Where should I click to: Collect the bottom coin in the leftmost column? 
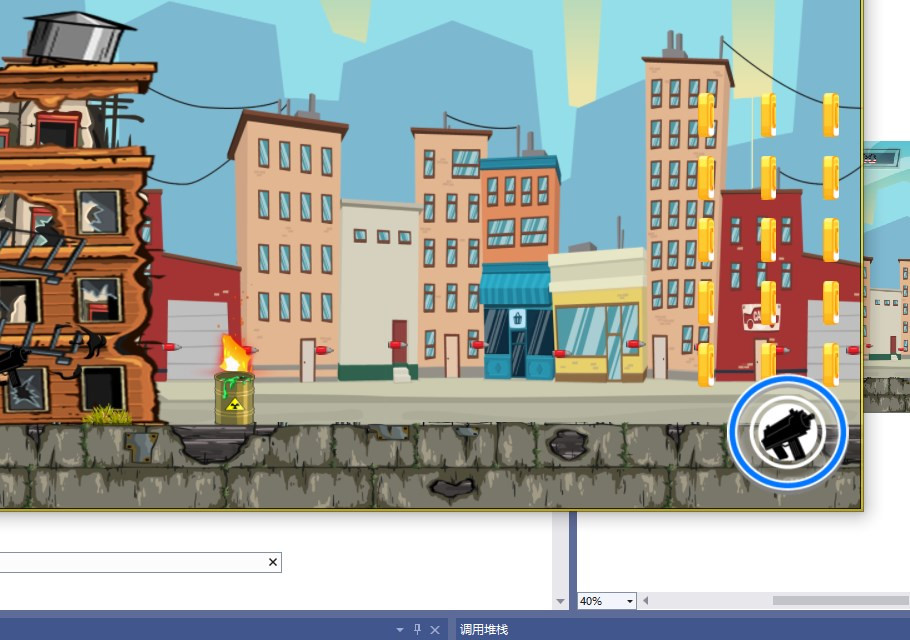[705, 364]
